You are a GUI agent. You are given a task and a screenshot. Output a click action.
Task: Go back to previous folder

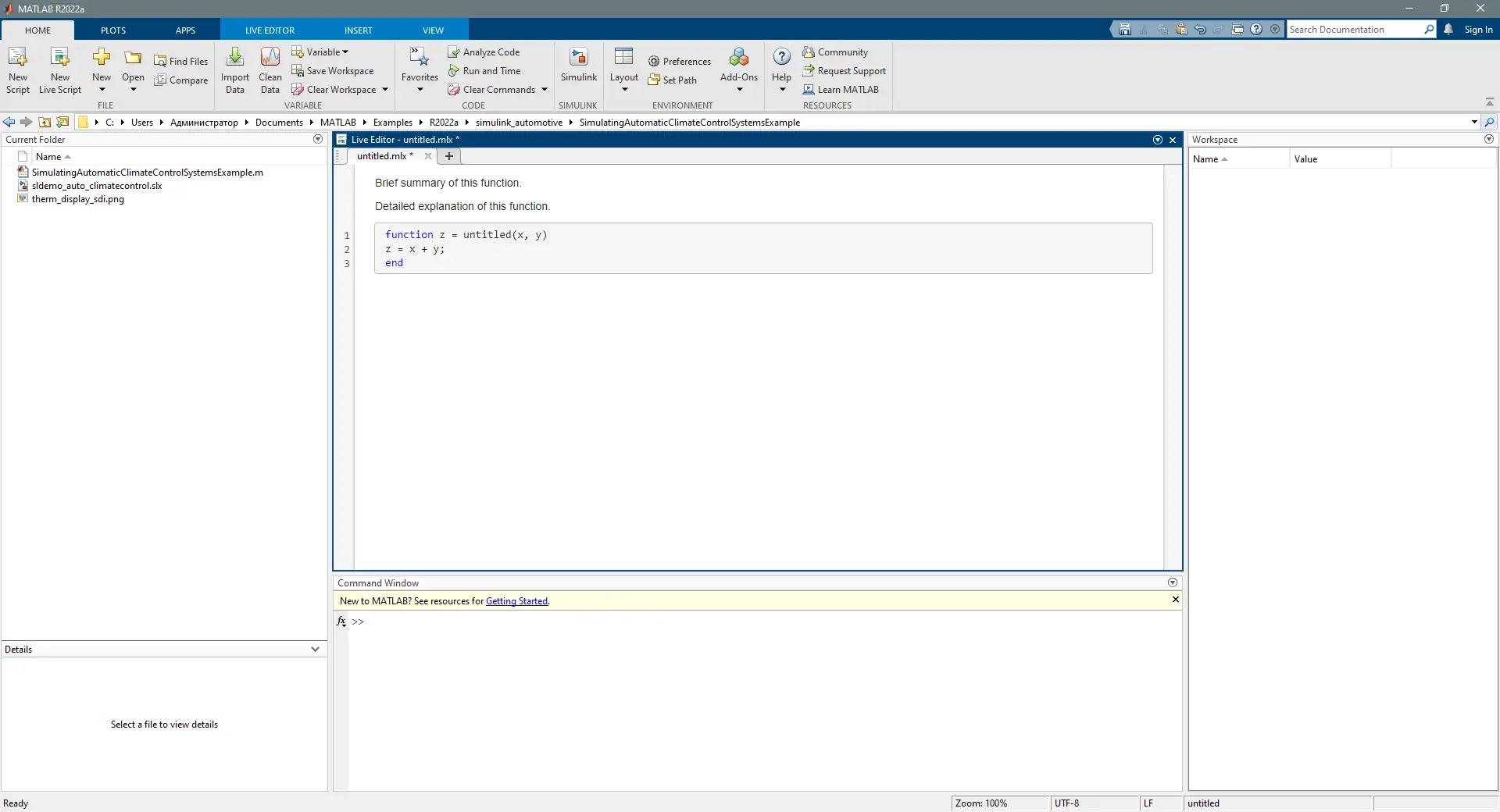[9, 122]
